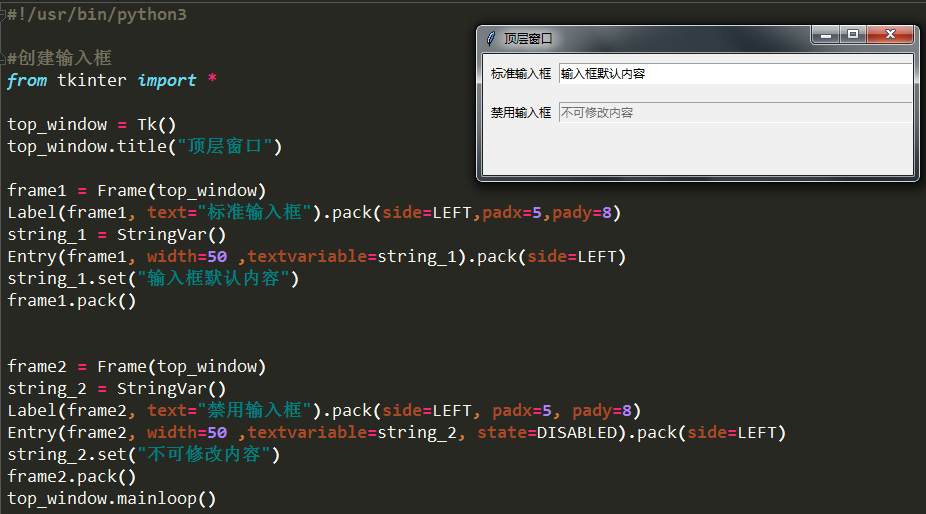Click the disabled 禁用输入框 entry field
926x514 pixels.
pyautogui.click(x=735, y=112)
